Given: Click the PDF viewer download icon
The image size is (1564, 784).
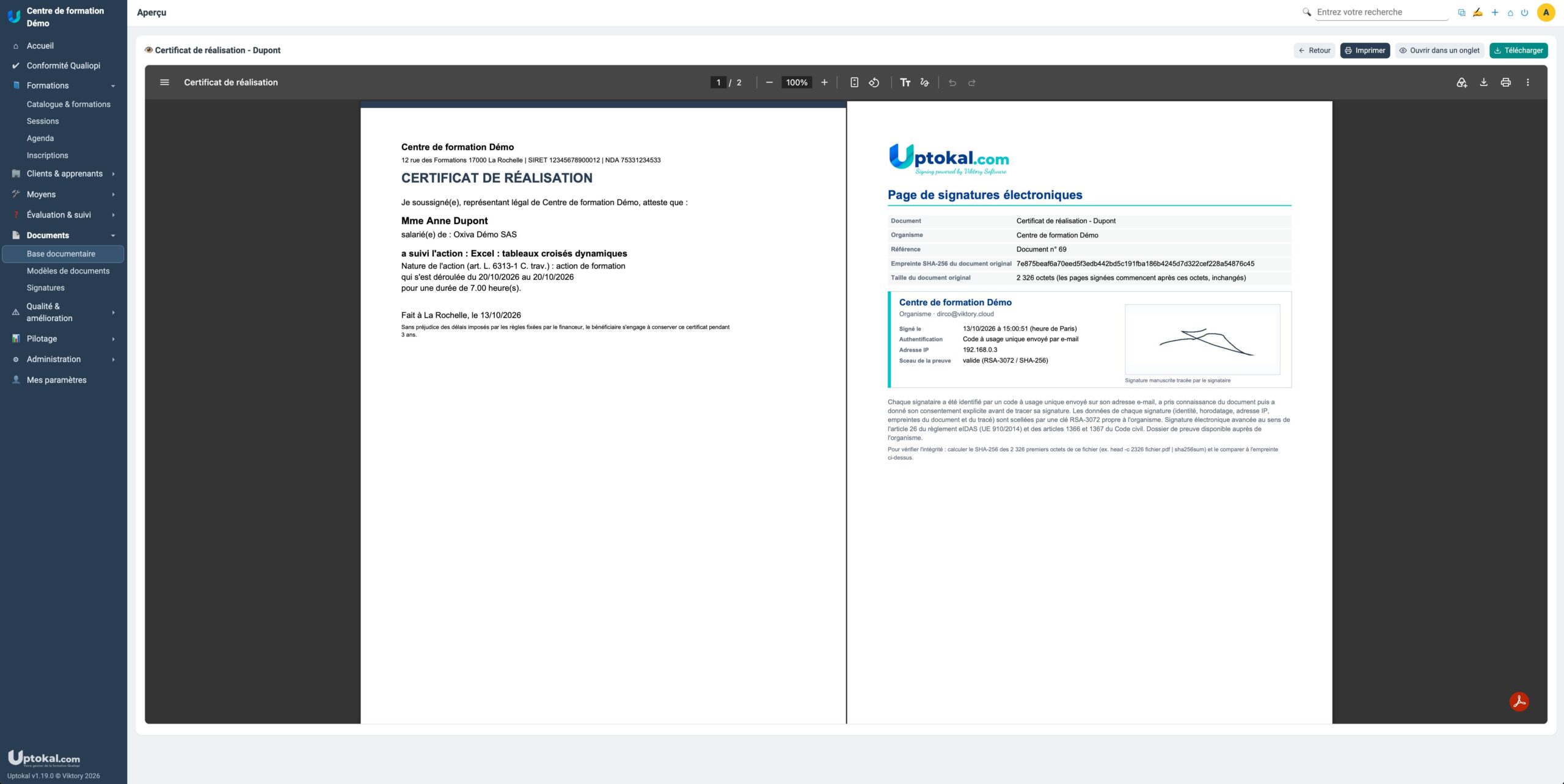Looking at the screenshot, I should [x=1483, y=82].
